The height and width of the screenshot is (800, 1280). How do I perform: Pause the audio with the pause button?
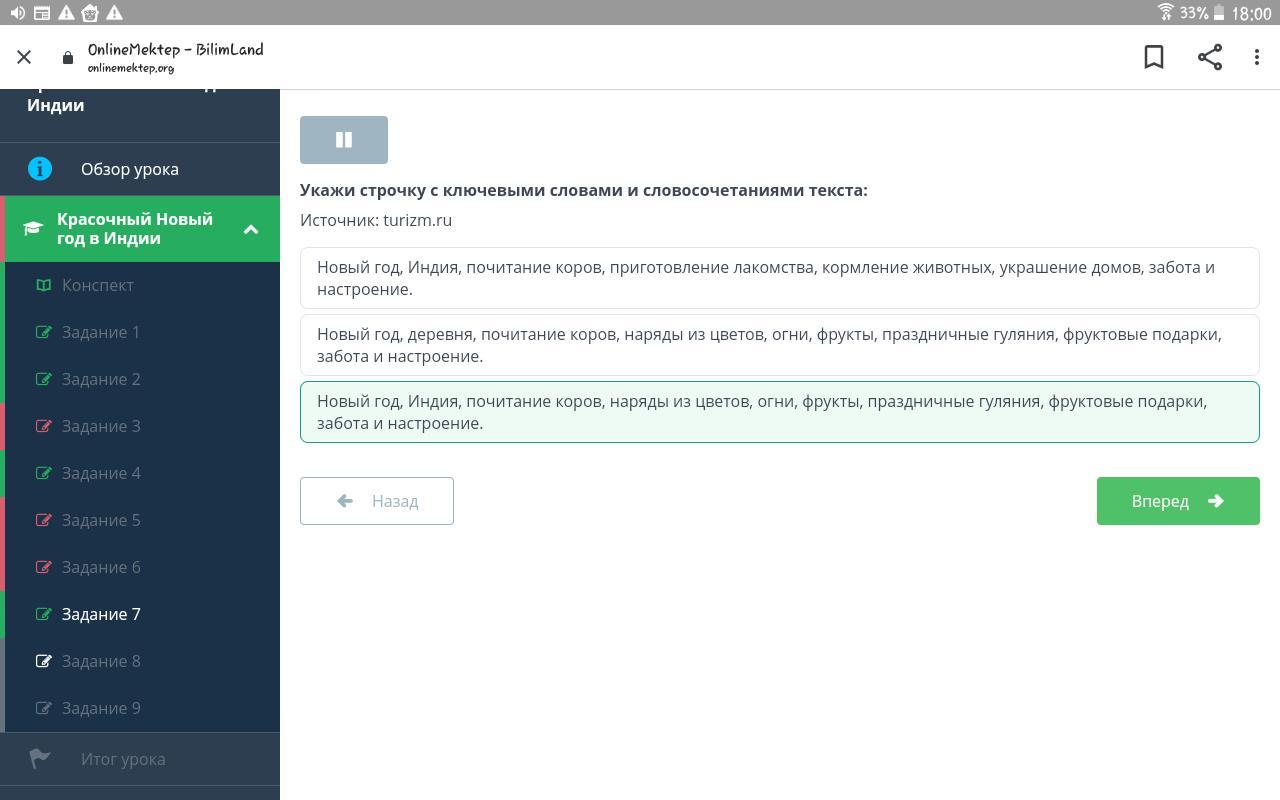coord(343,140)
